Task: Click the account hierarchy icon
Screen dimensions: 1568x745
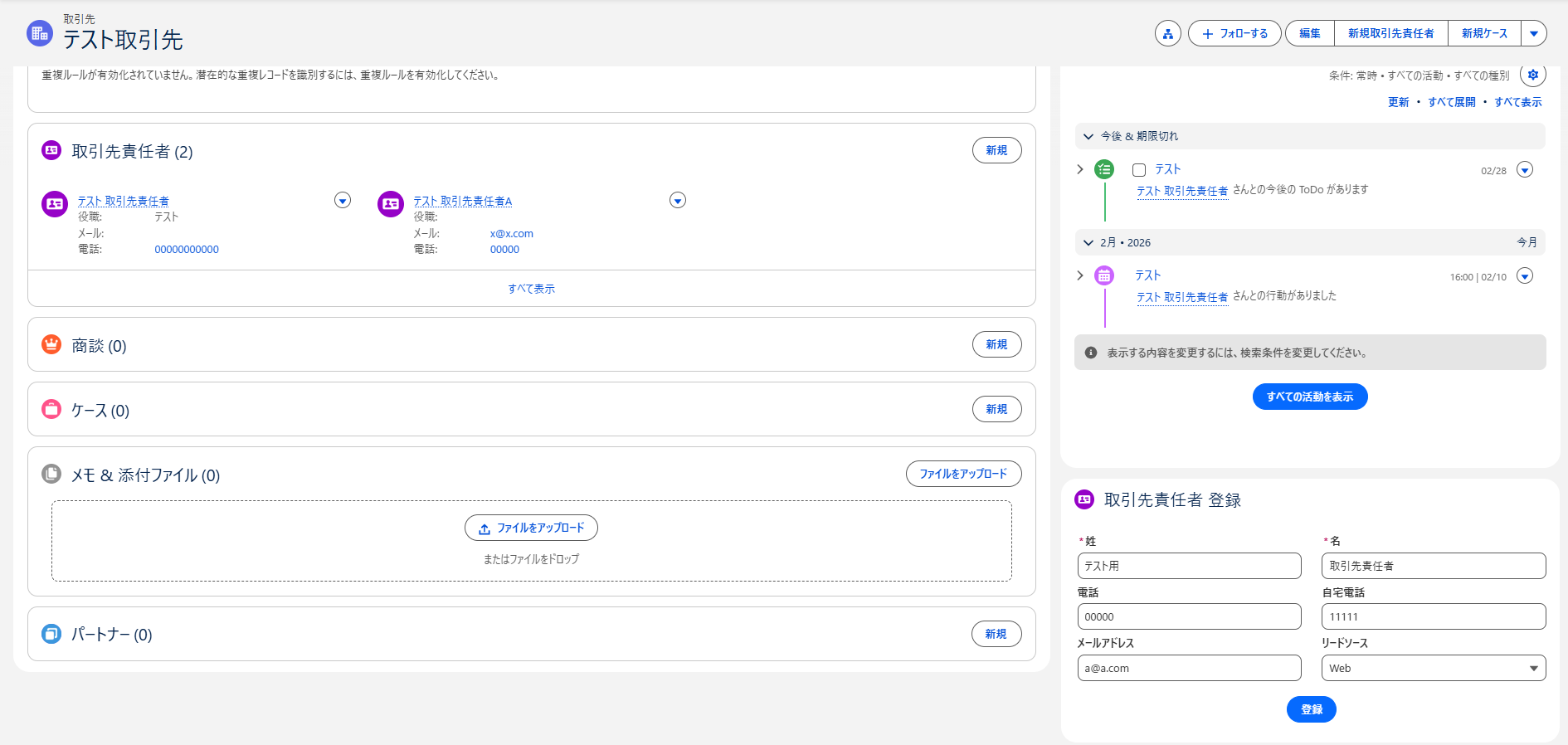Action: point(1167,33)
